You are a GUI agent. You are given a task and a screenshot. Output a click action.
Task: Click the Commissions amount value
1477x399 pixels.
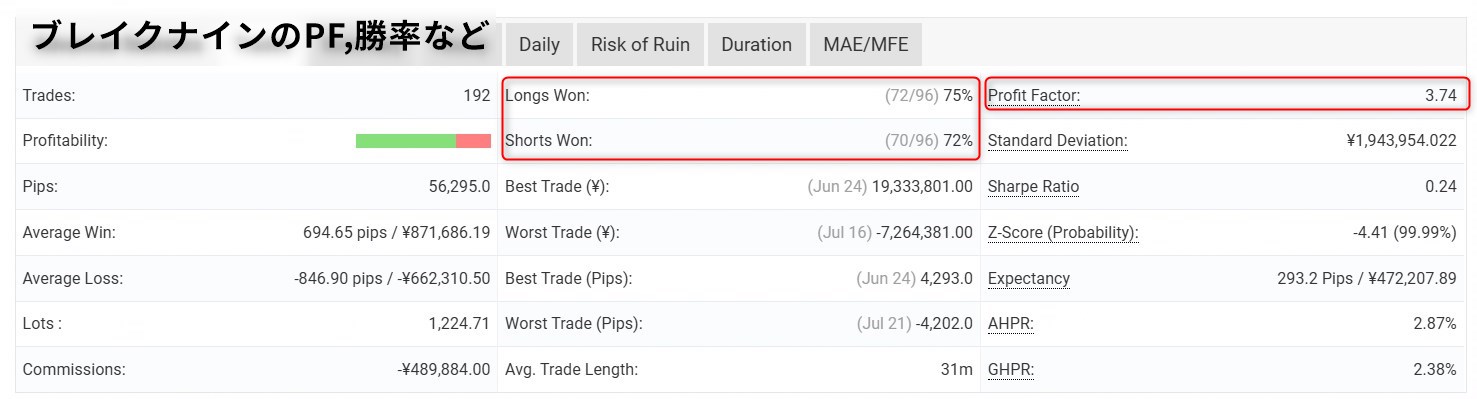click(444, 370)
